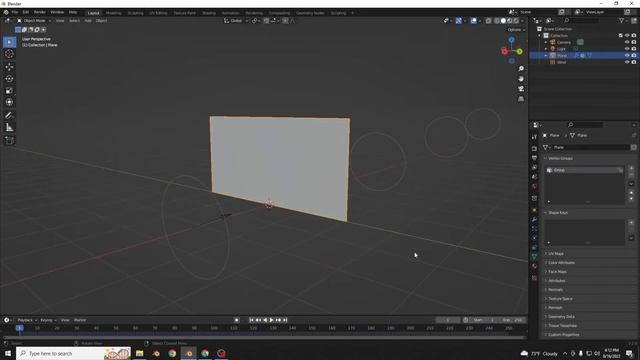Open the File menu
The height and width of the screenshot is (360, 640).
click(x=15, y=12)
